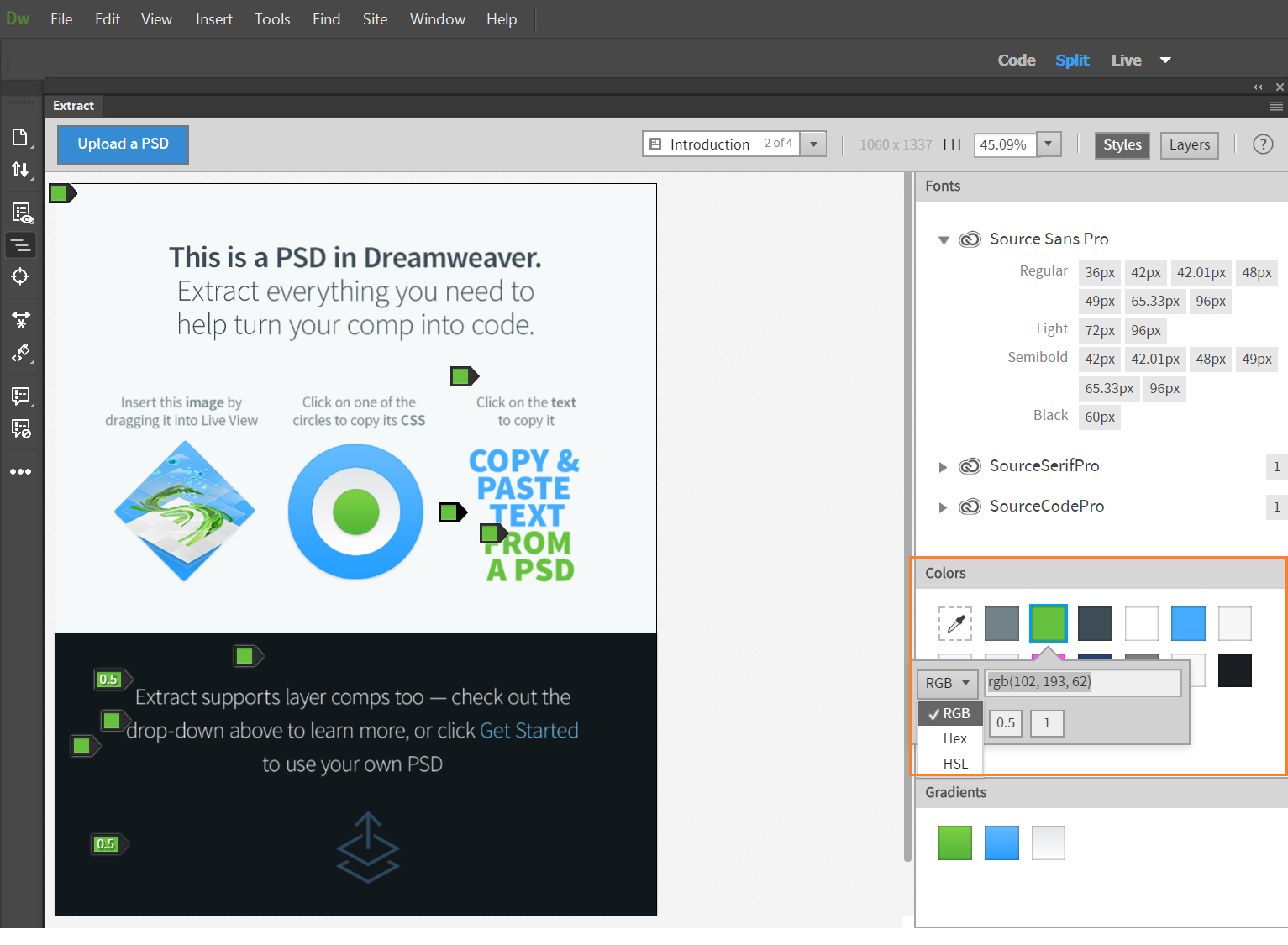Open the zoom percentage dropdown arrow
Viewport: 1288px width, 945px height.
point(1049,144)
